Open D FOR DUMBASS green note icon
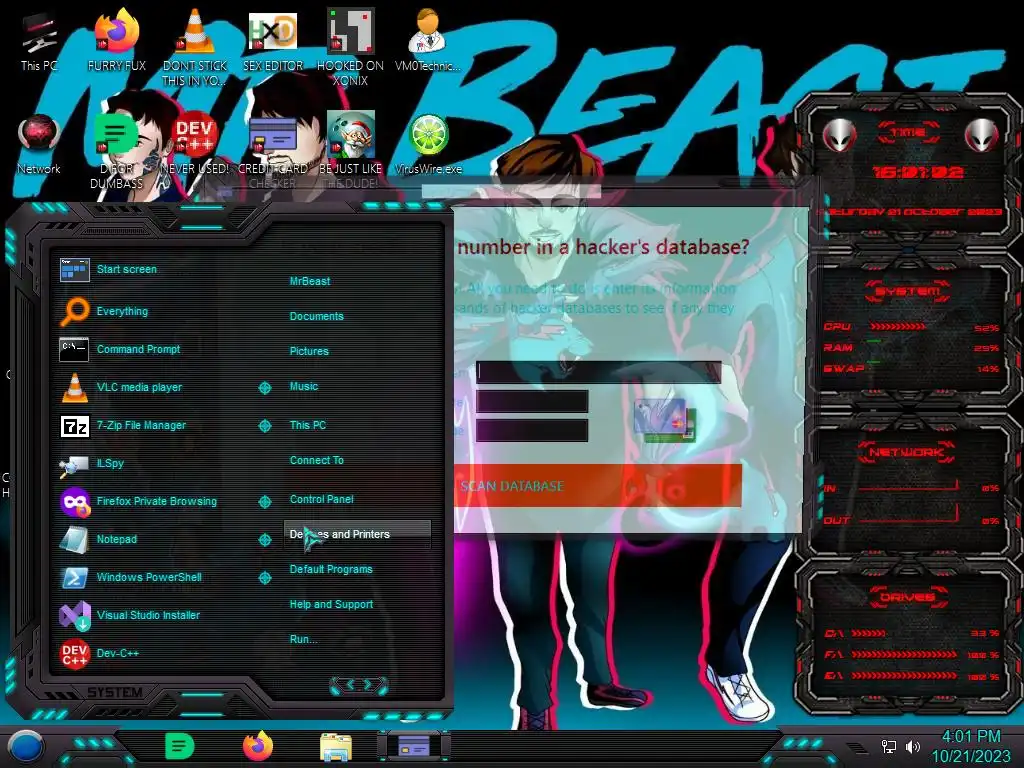Image resolution: width=1024 pixels, height=768 pixels. click(x=117, y=152)
